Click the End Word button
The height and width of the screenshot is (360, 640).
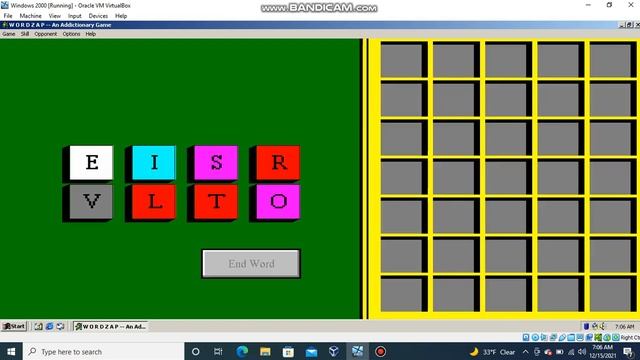point(251,264)
